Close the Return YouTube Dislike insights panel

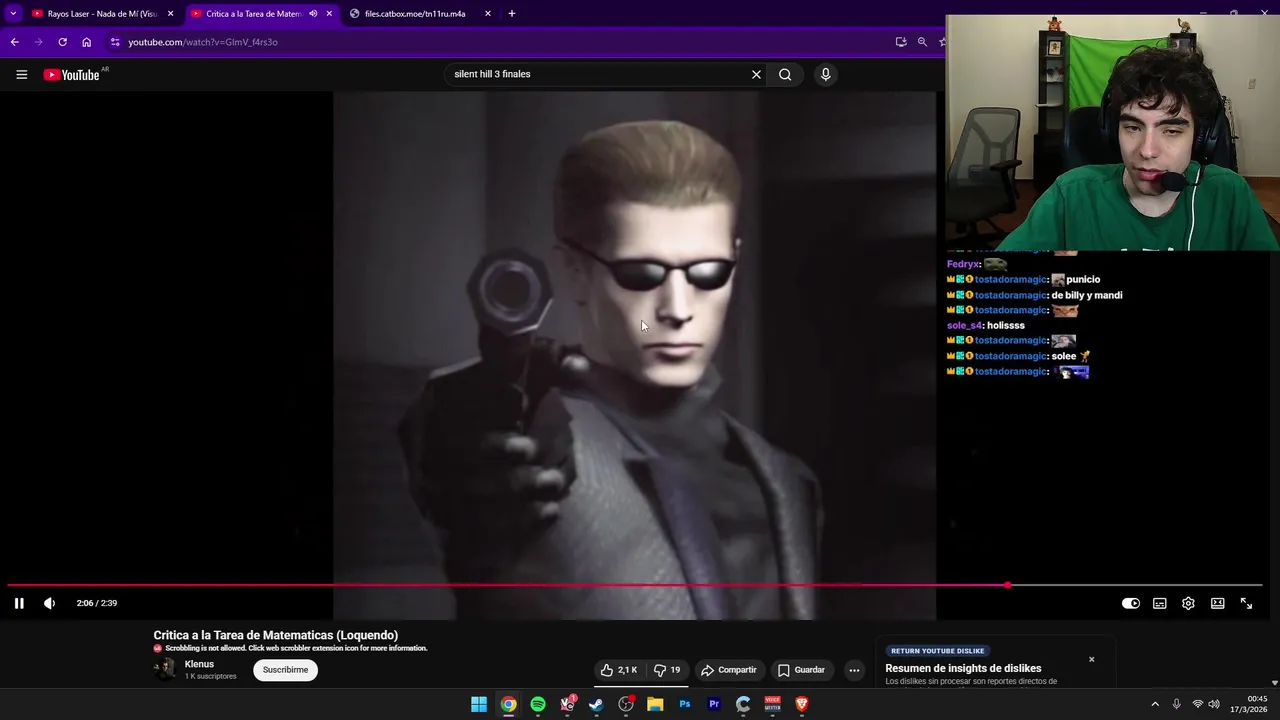point(1091,659)
